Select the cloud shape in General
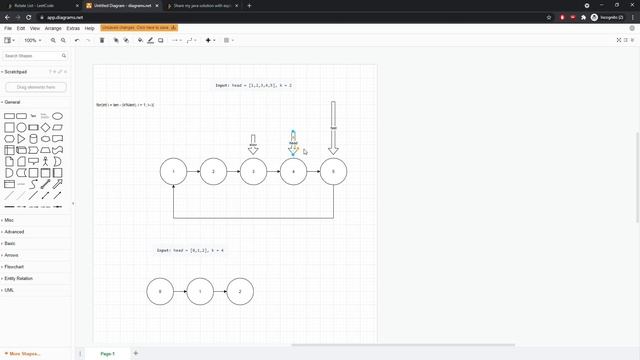The image size is (640, 360). click(x=45, y=139)
